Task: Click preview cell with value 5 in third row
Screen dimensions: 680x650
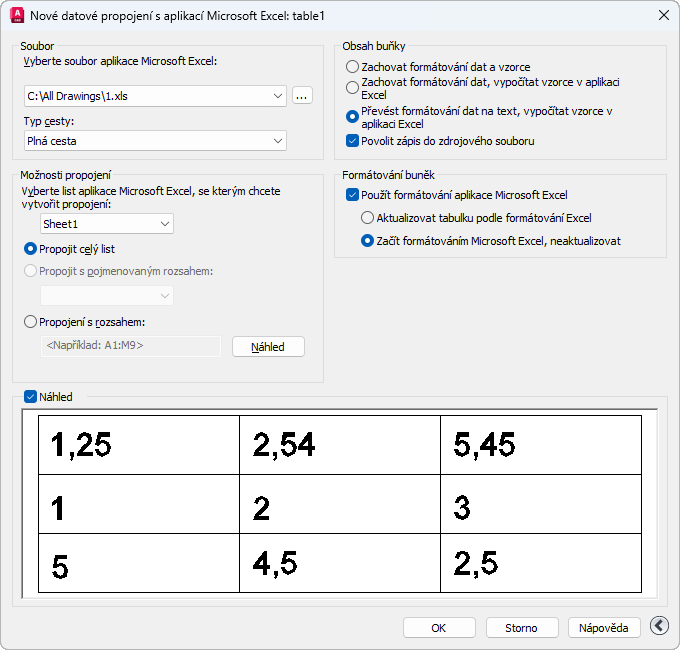Action: click(139, 563)
